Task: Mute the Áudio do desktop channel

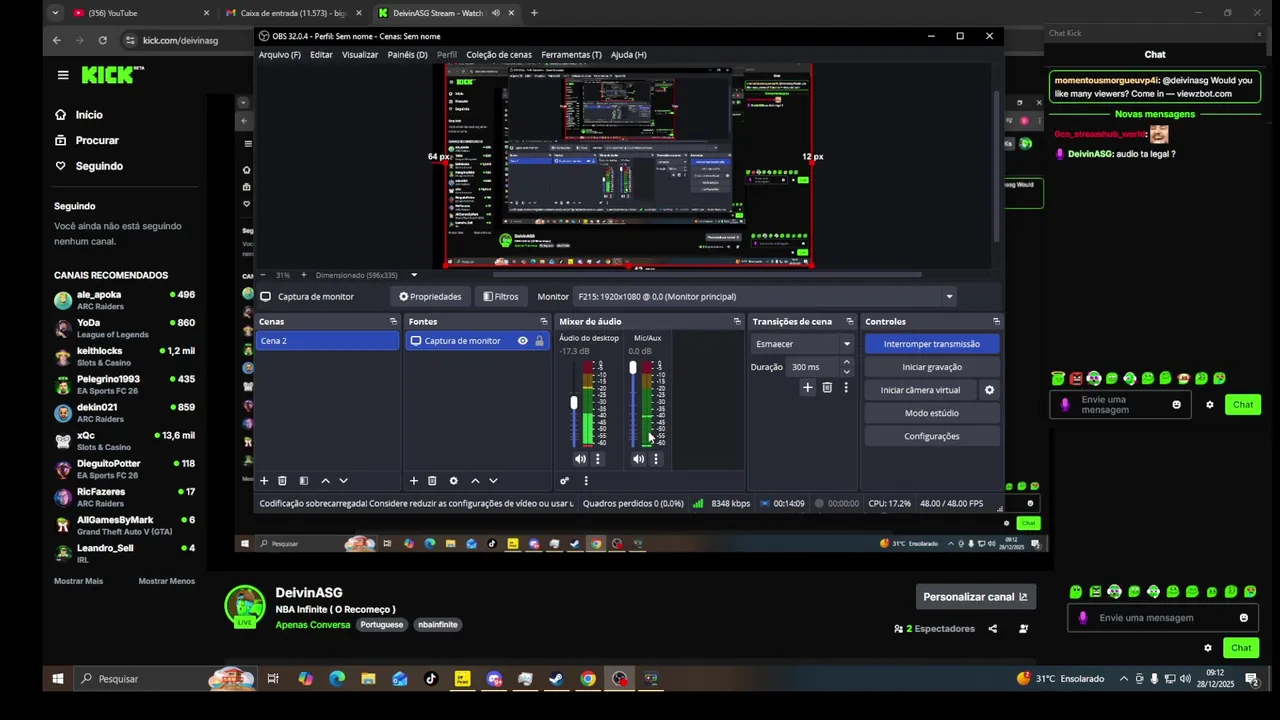Action: click(580, 459)
